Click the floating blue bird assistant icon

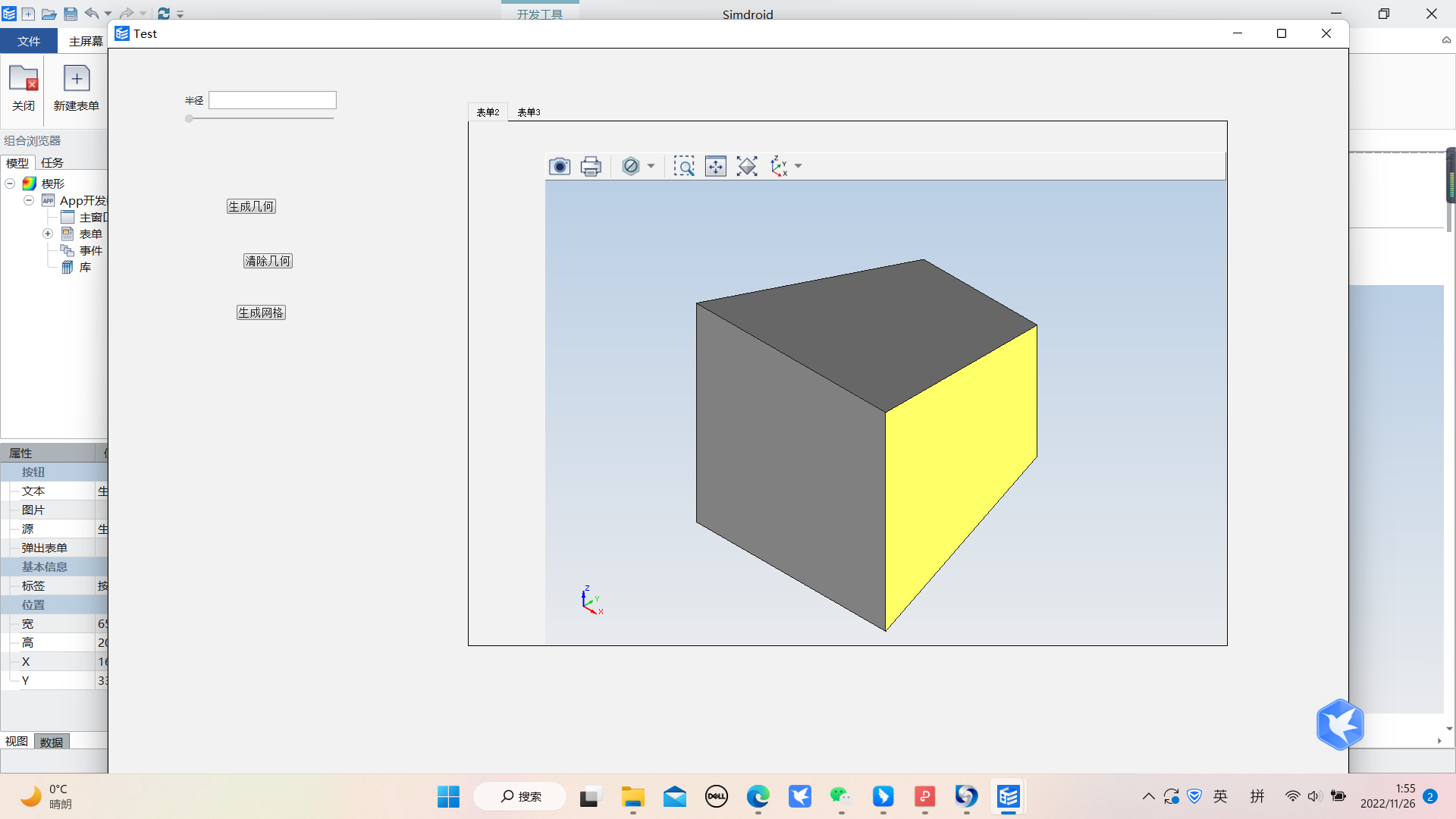pyautogui.click(x=1340, y=724)
